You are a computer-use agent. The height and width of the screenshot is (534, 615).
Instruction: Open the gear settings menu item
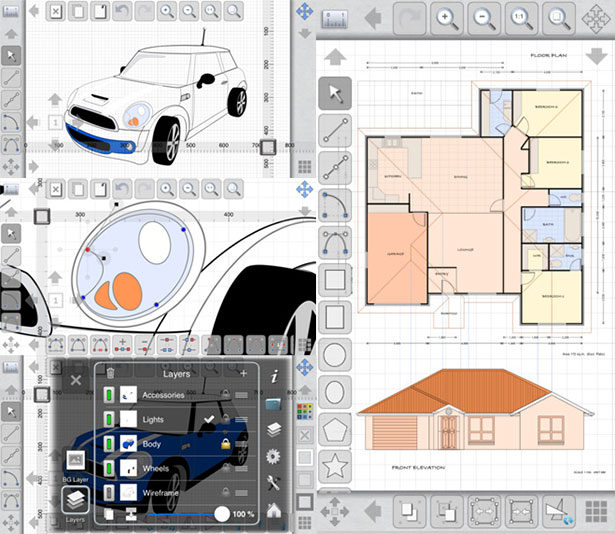point(273,456)
